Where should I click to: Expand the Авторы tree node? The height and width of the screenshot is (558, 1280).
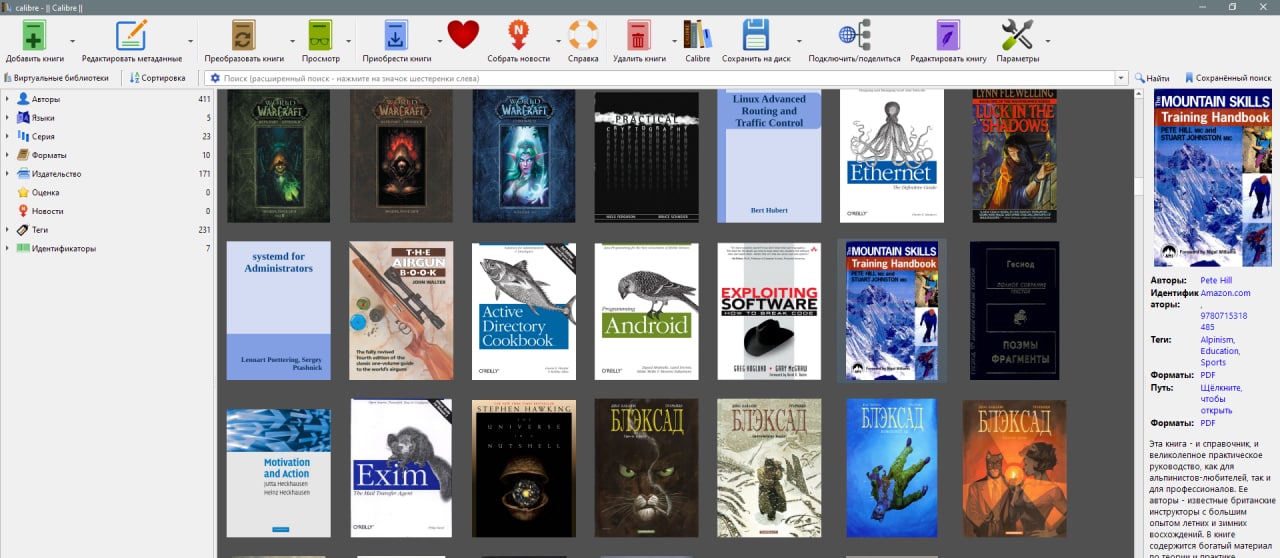click(7, 99)
